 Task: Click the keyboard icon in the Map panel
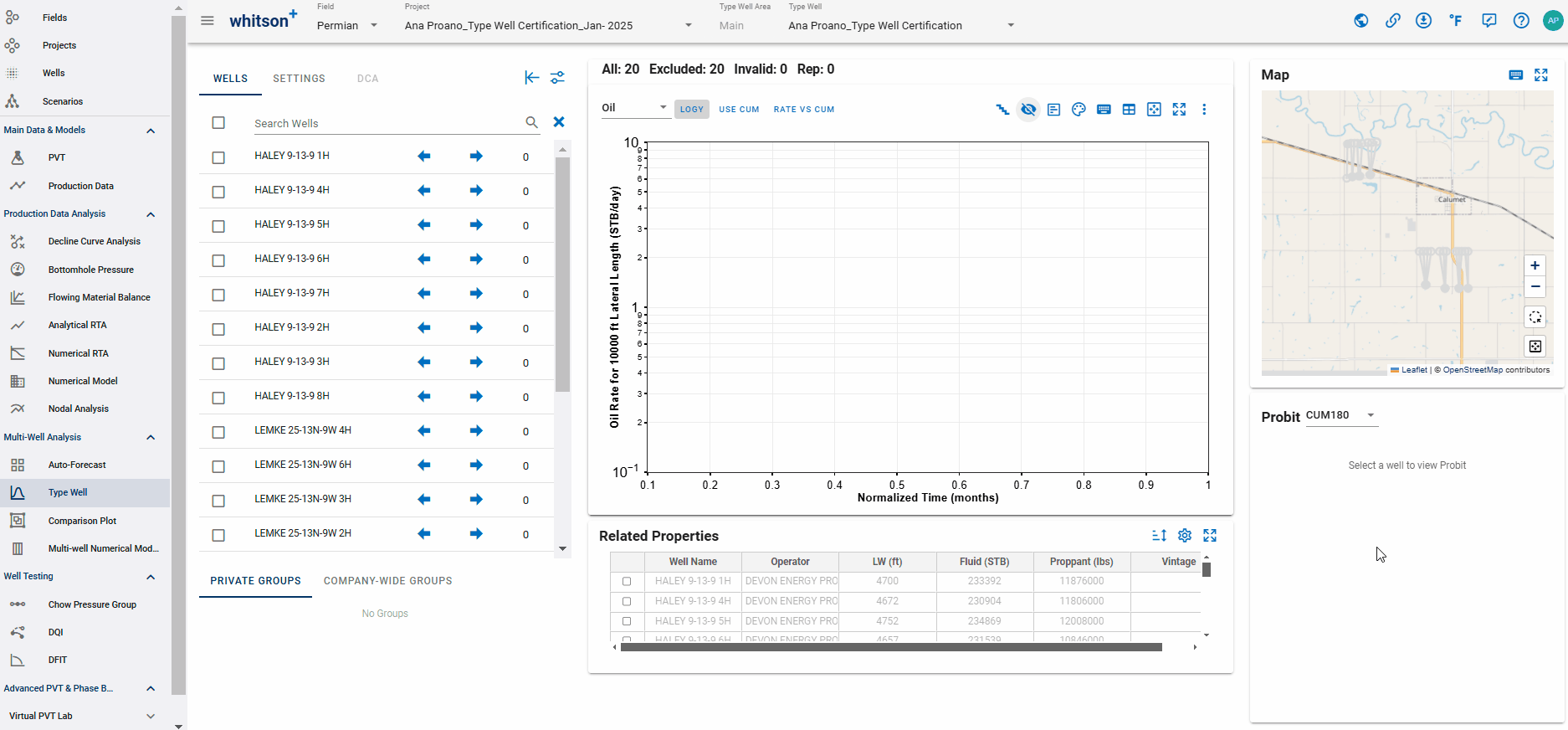[x=1515, y=75]
